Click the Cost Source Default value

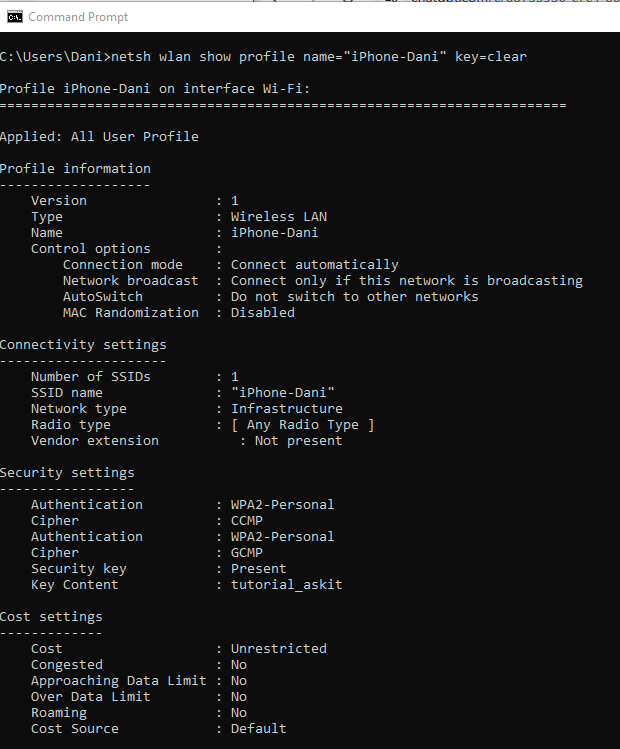(258, 728)
